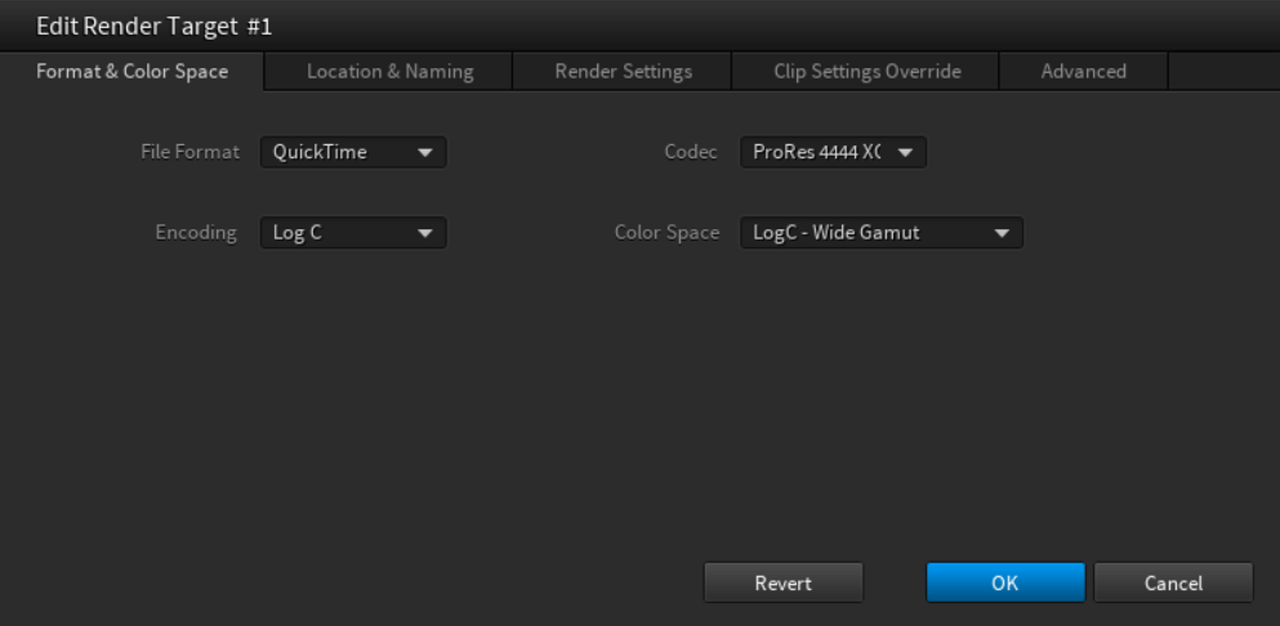The image size is (1280, 626).
Task: Open the Location & Naming tab
Action: (389, 71)
